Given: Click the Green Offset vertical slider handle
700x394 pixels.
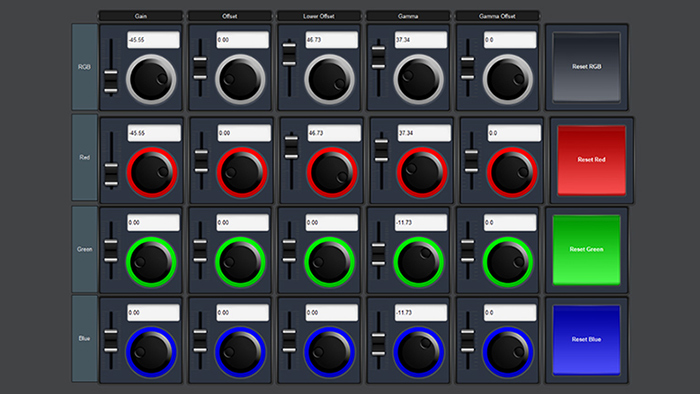Looking at the screenshot, I should [200, 251].
